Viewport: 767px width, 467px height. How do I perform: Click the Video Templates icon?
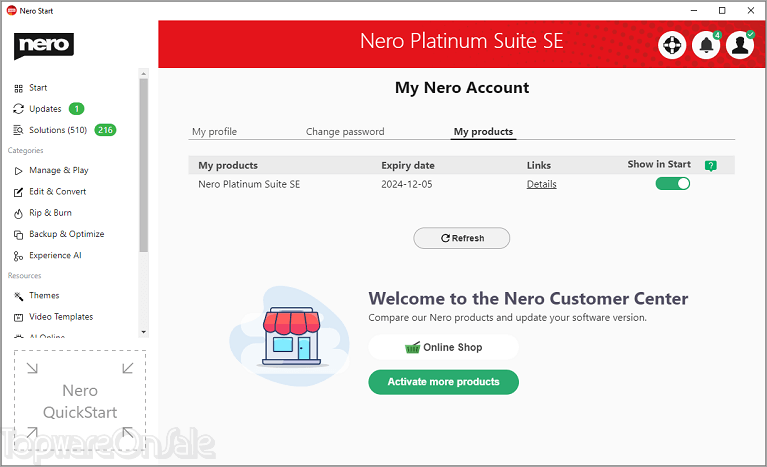pos(19,317)
